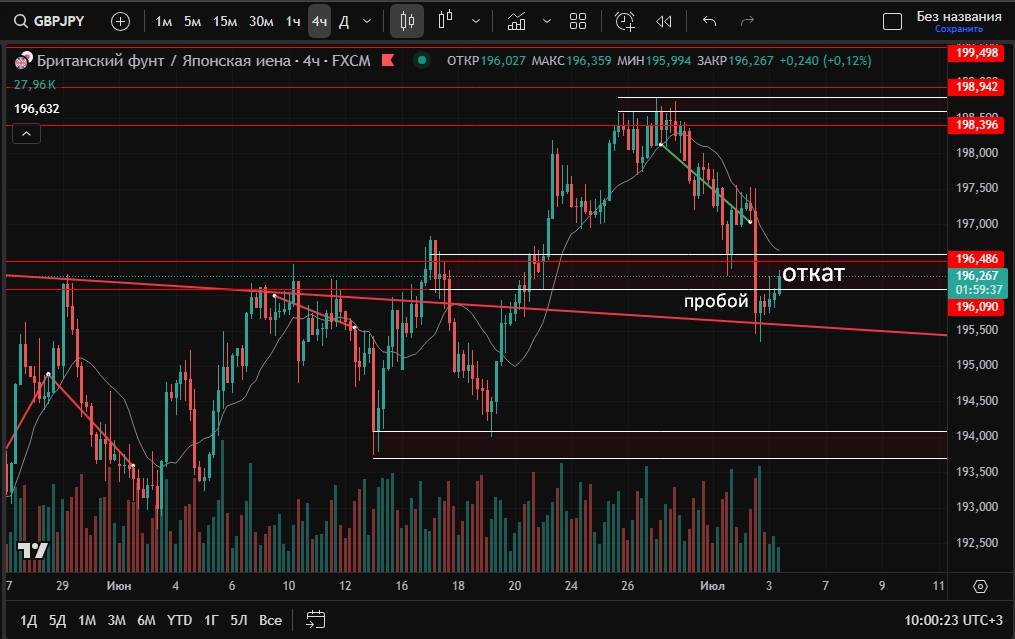
Task: Click the red flag next to FXCM
Action: (388, 60)
